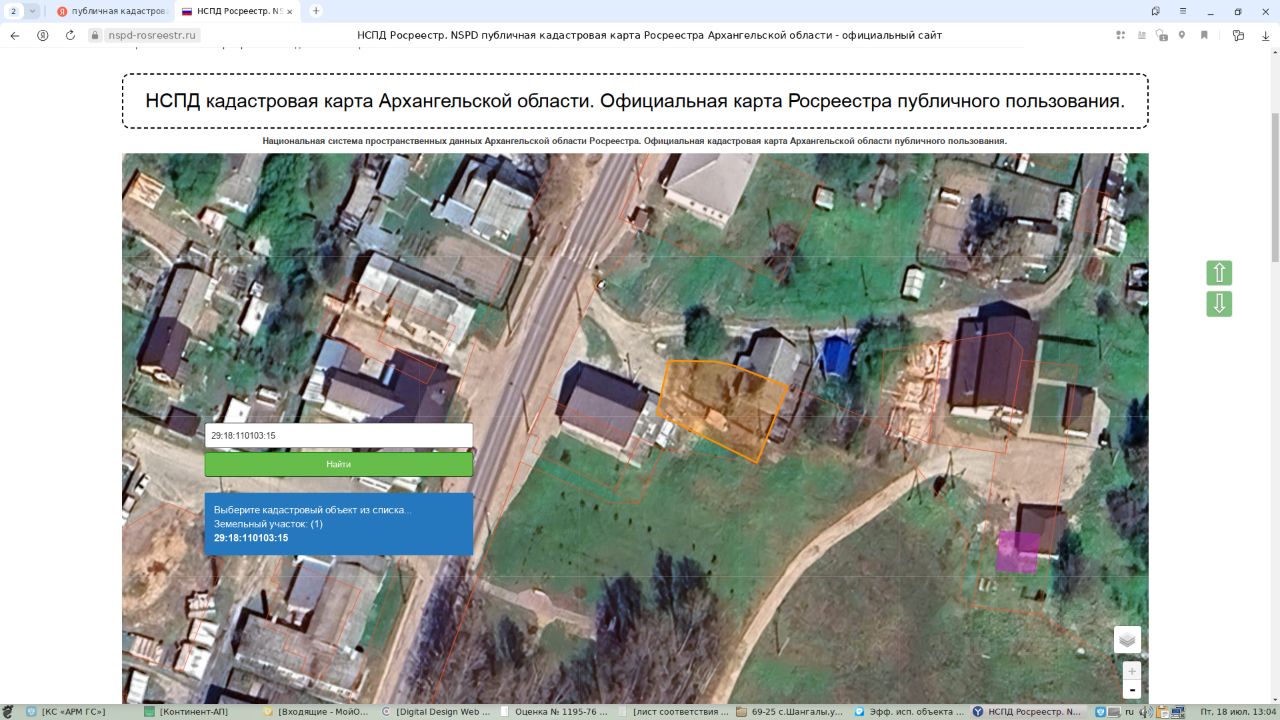Reload the page
The image size is (1280, 720).
coord(70,35)
